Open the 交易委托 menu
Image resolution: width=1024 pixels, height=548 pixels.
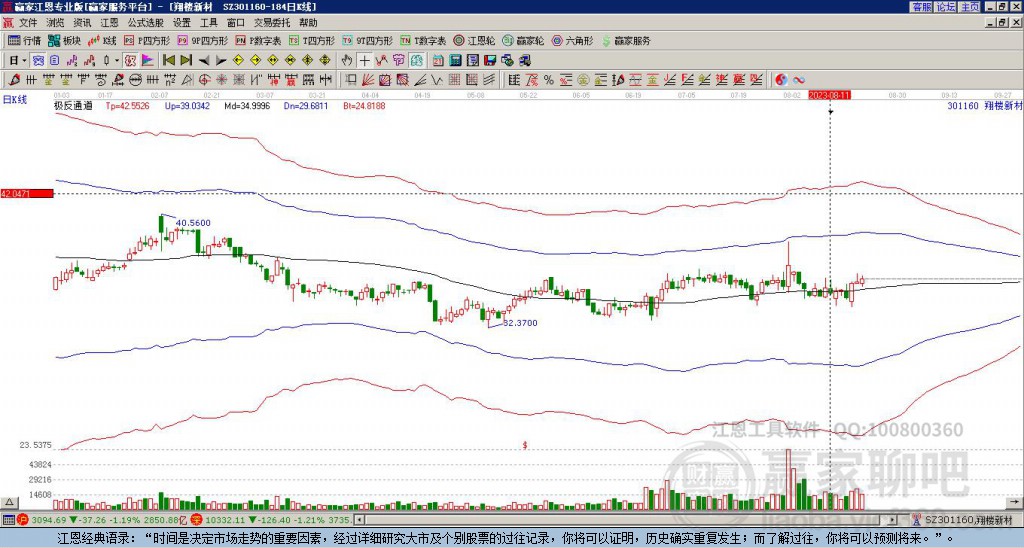point(272,23)
